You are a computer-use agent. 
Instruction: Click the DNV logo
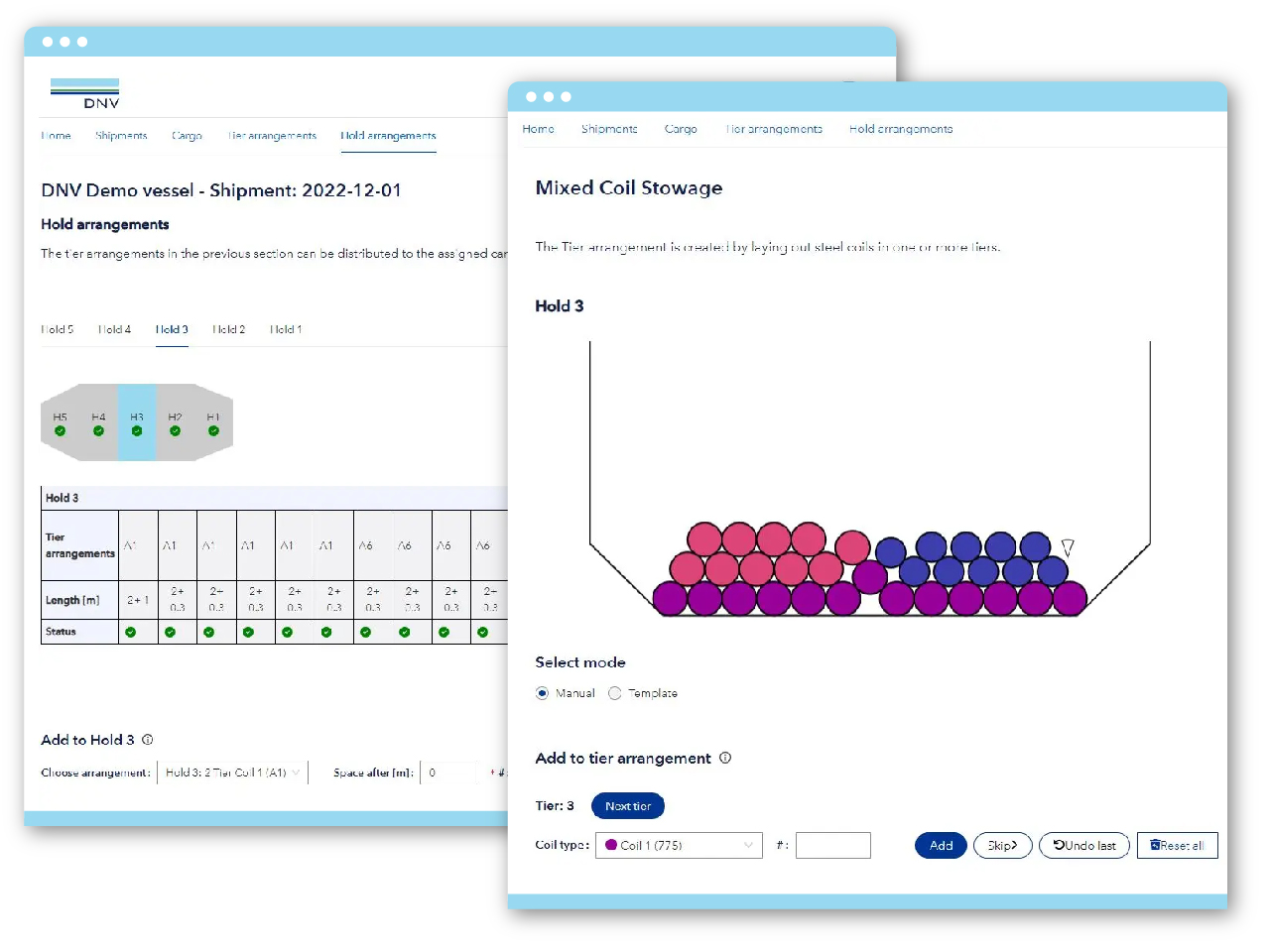pos(85,93)
